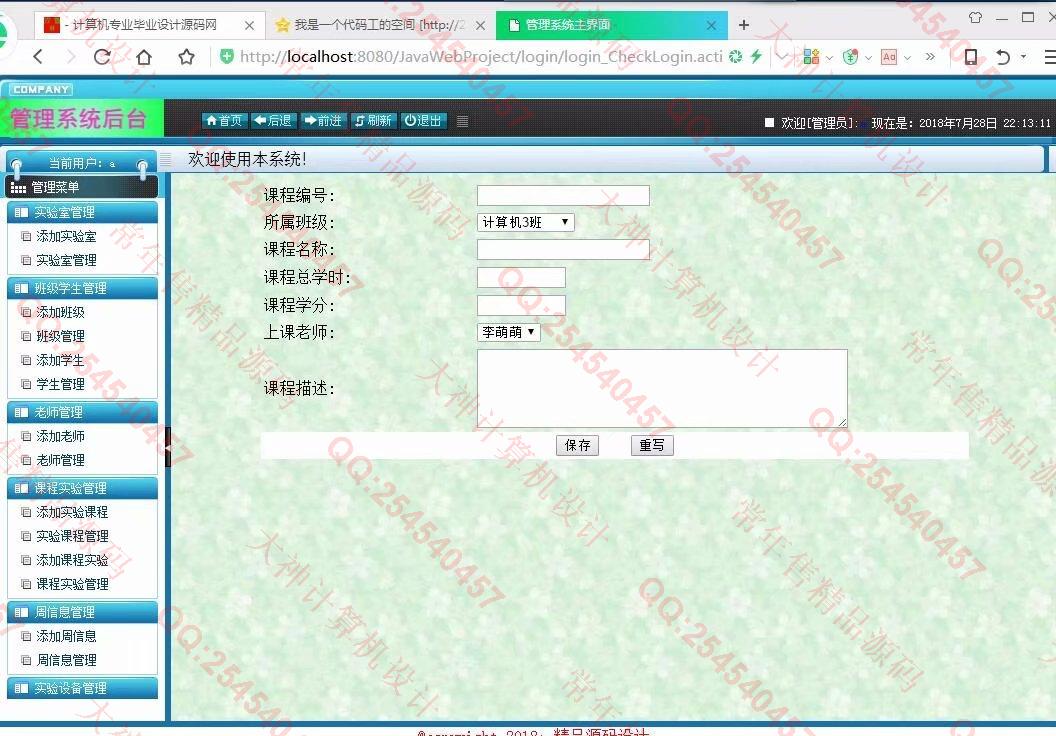The height and width of the screenshot is (736, 1056).
Task: Open the bookmark panel device icon
Action: click(x=970, y=57)
